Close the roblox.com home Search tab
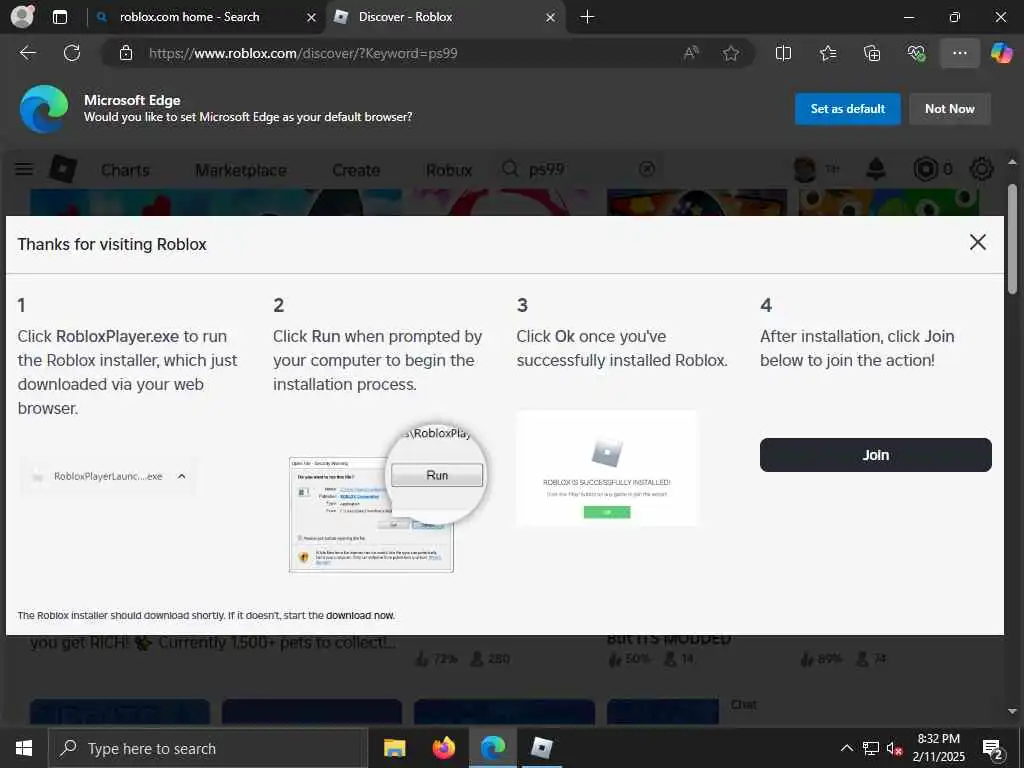The height and width of the screenshot is (768, 1024). pos(312,18)
